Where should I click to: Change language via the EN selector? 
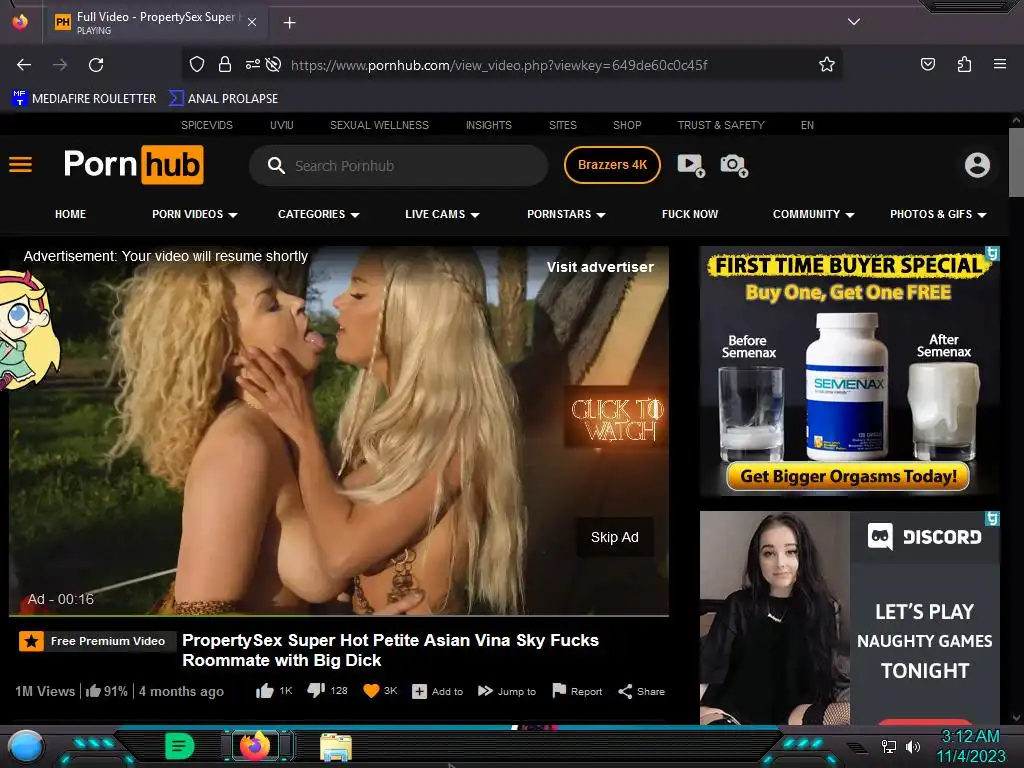(807, 125)
